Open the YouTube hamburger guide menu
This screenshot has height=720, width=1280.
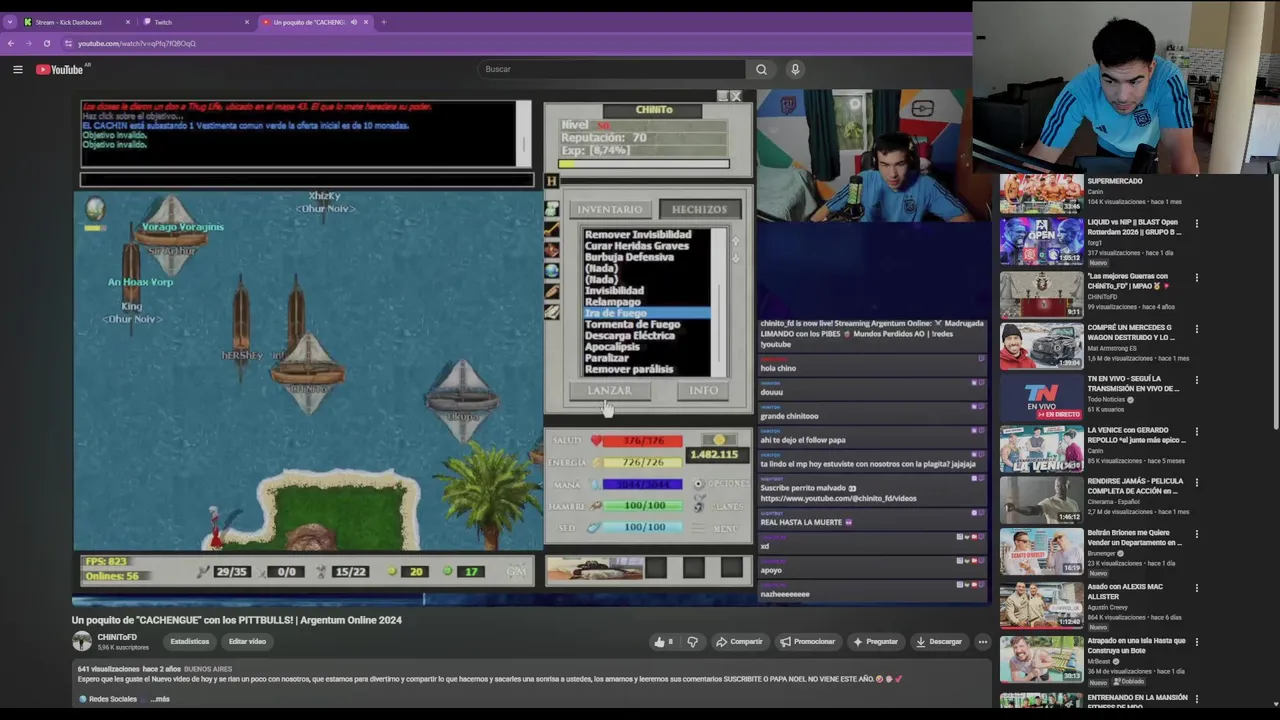point(17,69)
